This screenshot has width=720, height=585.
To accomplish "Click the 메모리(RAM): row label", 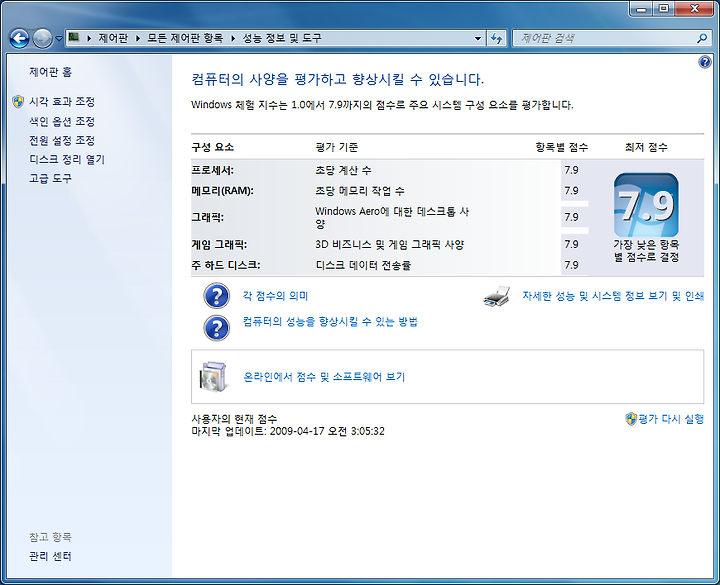I will (x=223, y=191).
